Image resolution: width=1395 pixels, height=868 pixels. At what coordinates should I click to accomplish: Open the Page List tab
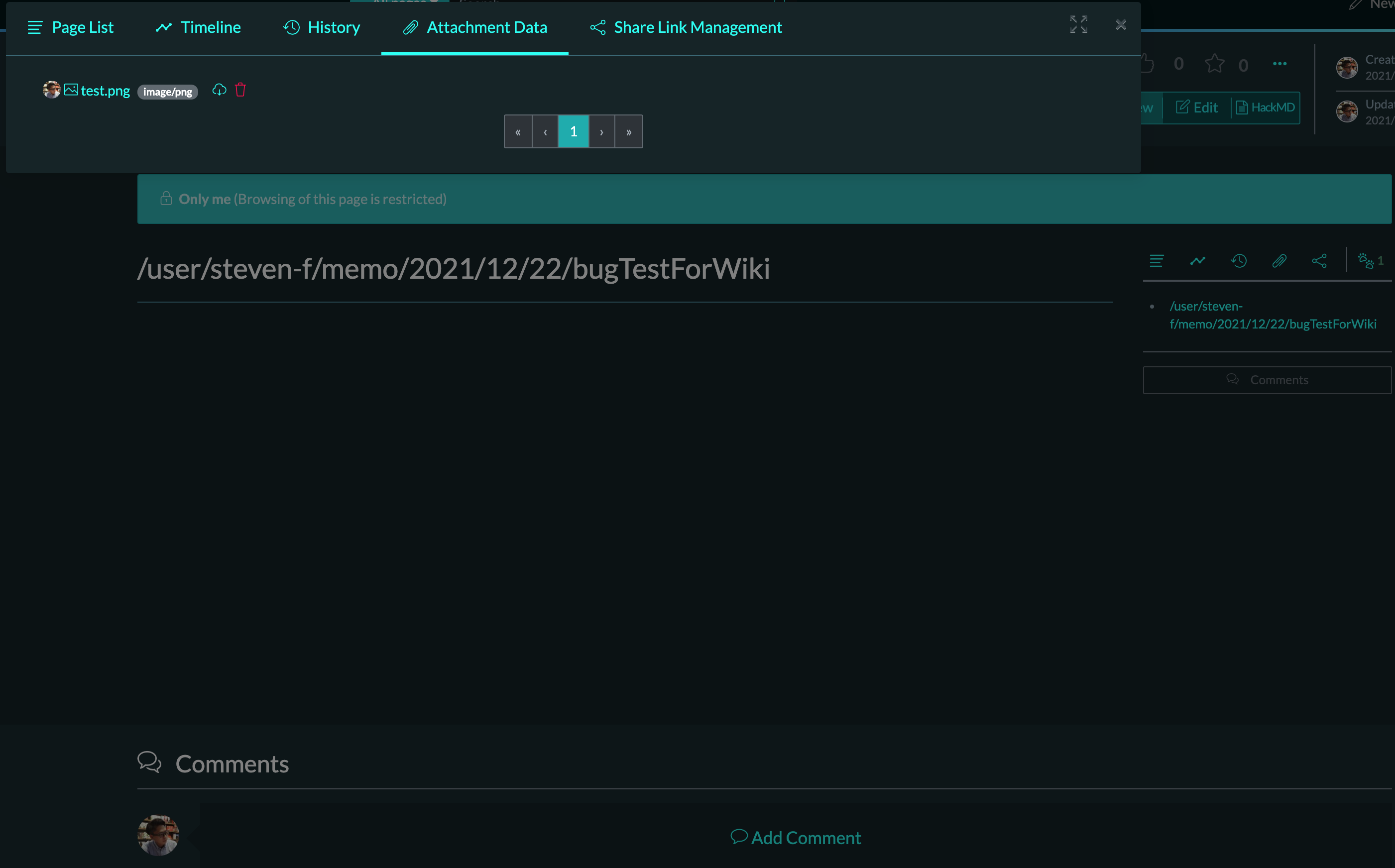coord(70,27)
